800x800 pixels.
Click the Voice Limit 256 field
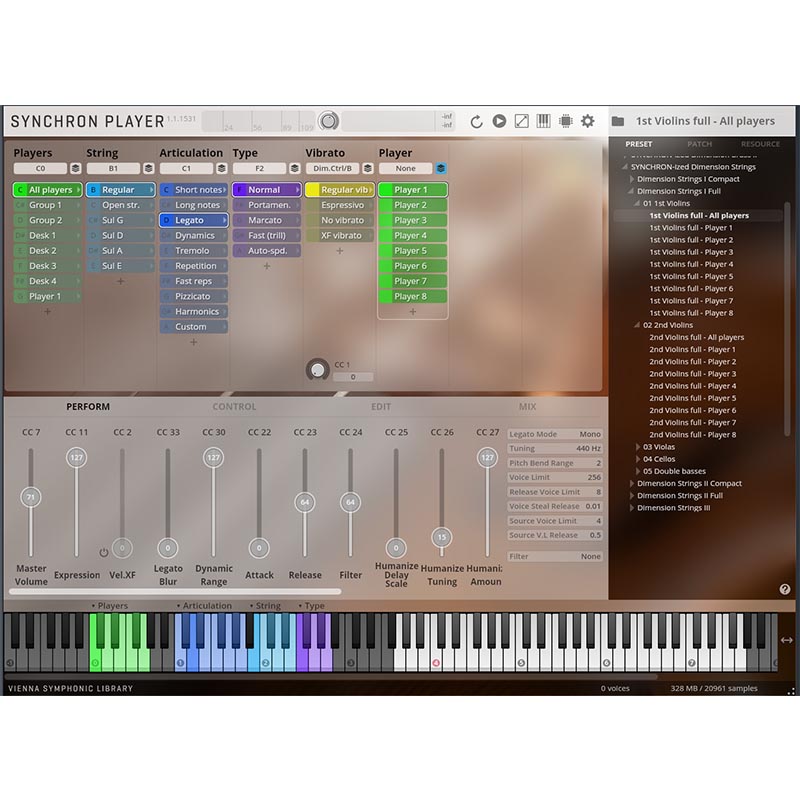555,478
